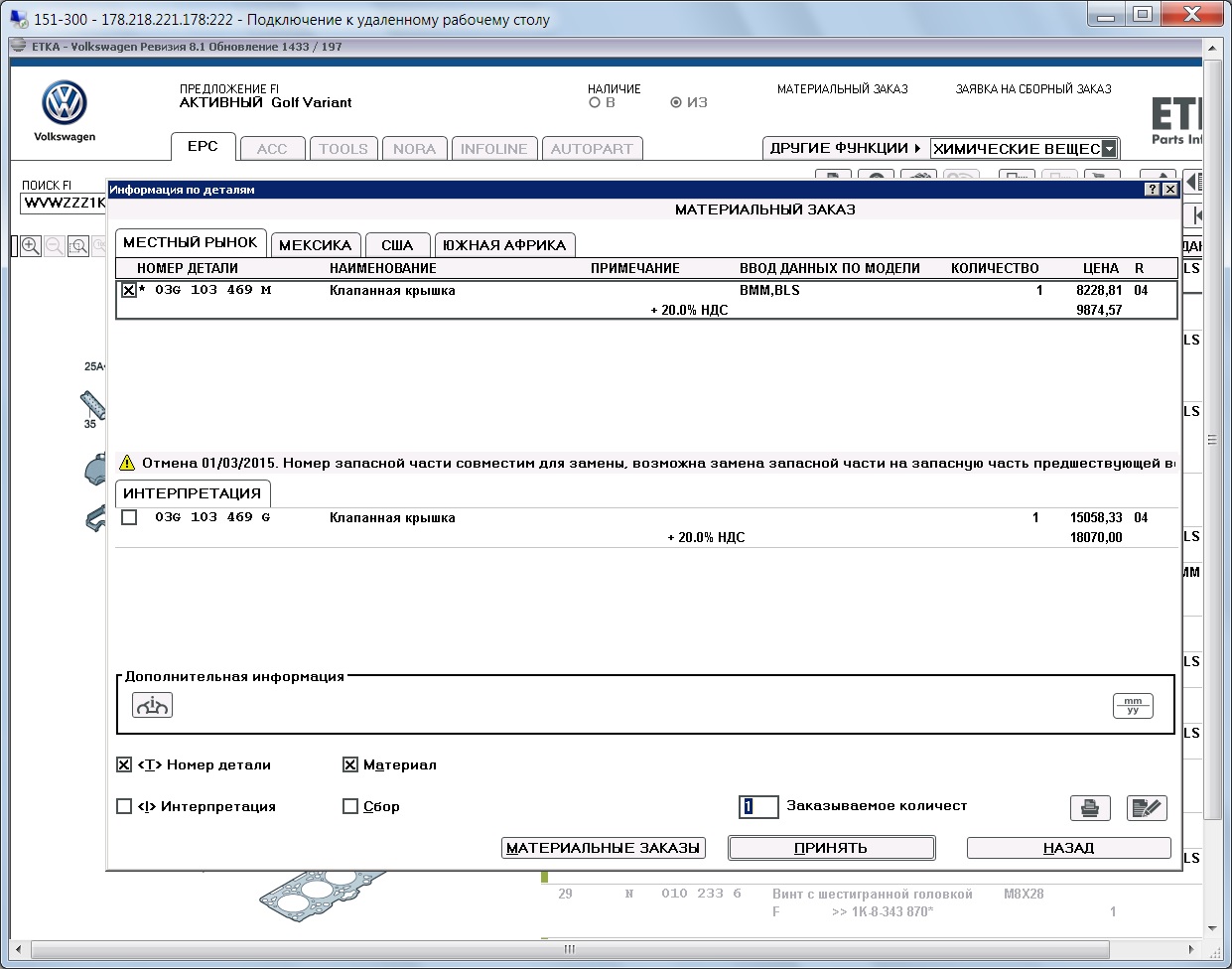Click the НАИМЕНОВАНИЕ column header
Viewport: 1232px width, 969px height.
tap(383, 268)
